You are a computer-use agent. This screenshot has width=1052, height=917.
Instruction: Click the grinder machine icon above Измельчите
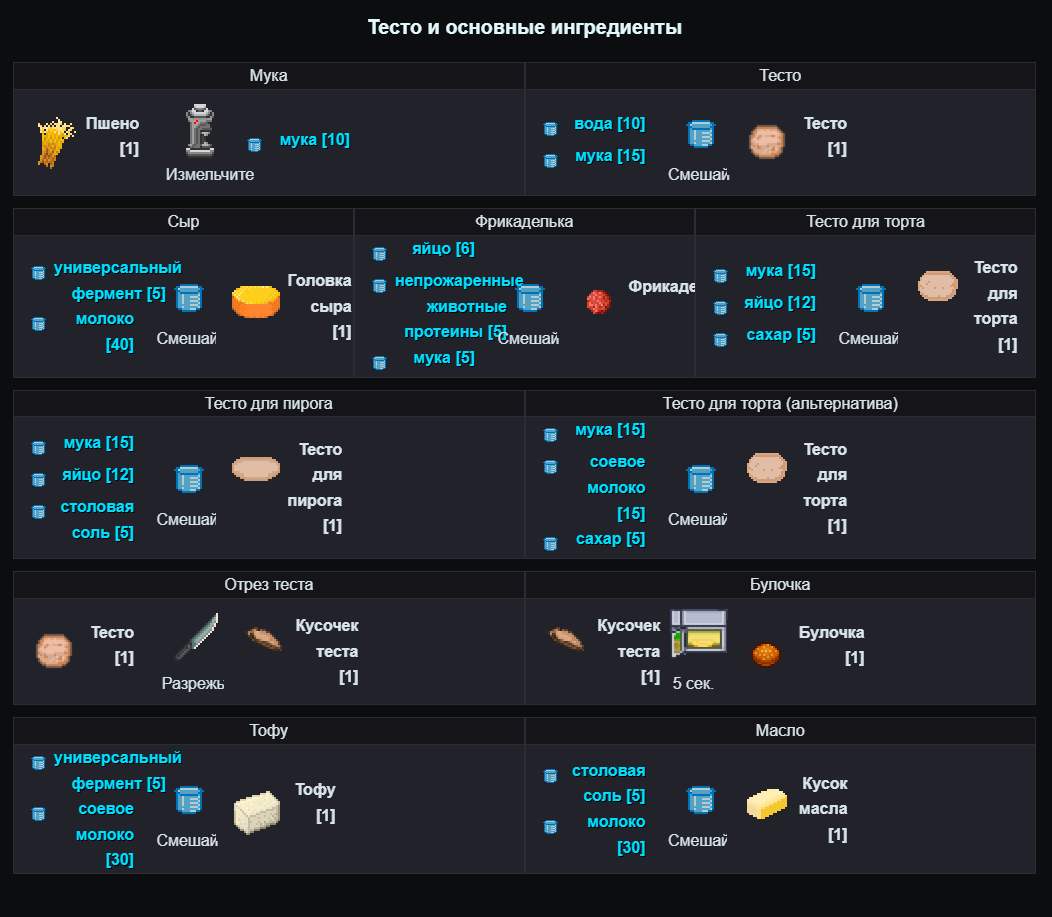[x=199, y=131]
